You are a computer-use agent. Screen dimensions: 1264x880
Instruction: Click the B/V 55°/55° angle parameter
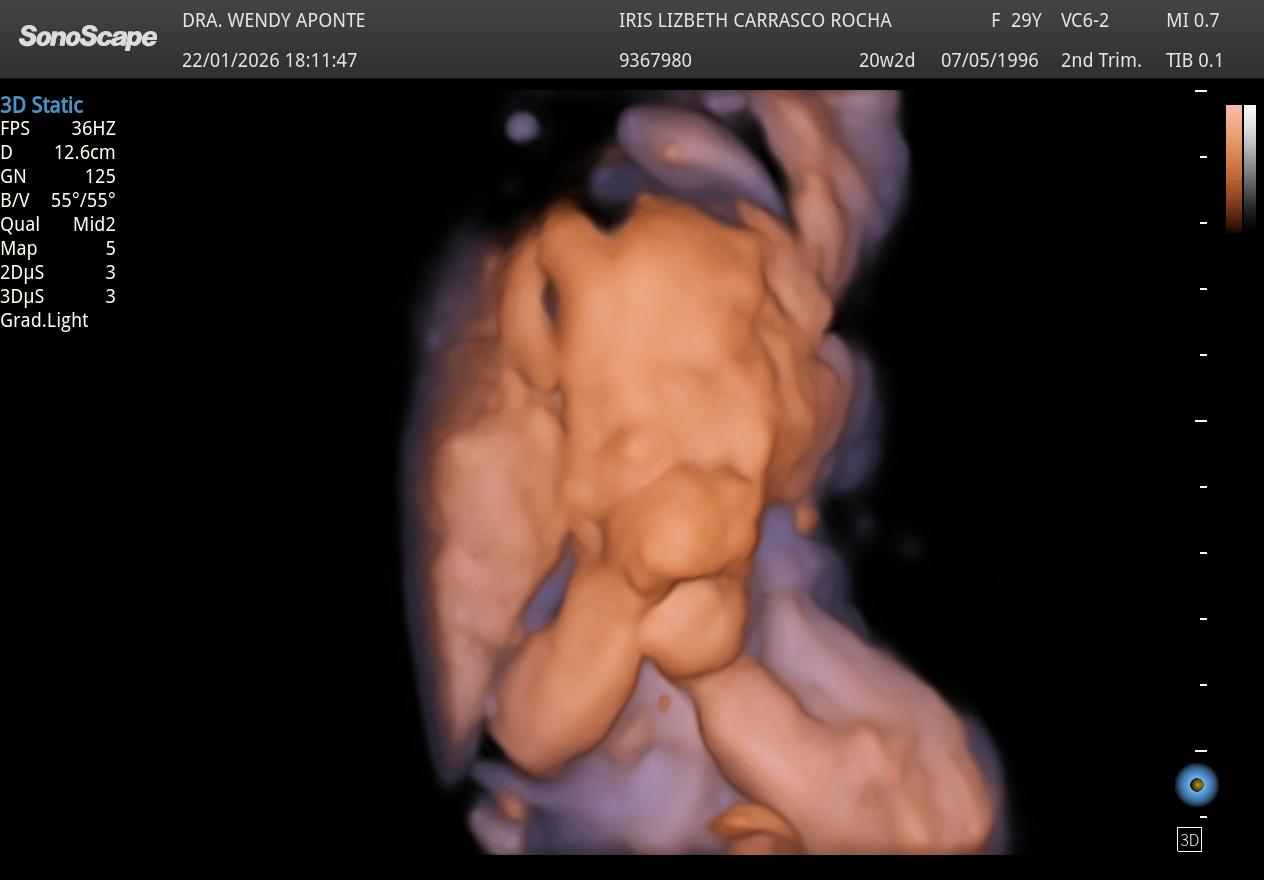click(58, 200)
